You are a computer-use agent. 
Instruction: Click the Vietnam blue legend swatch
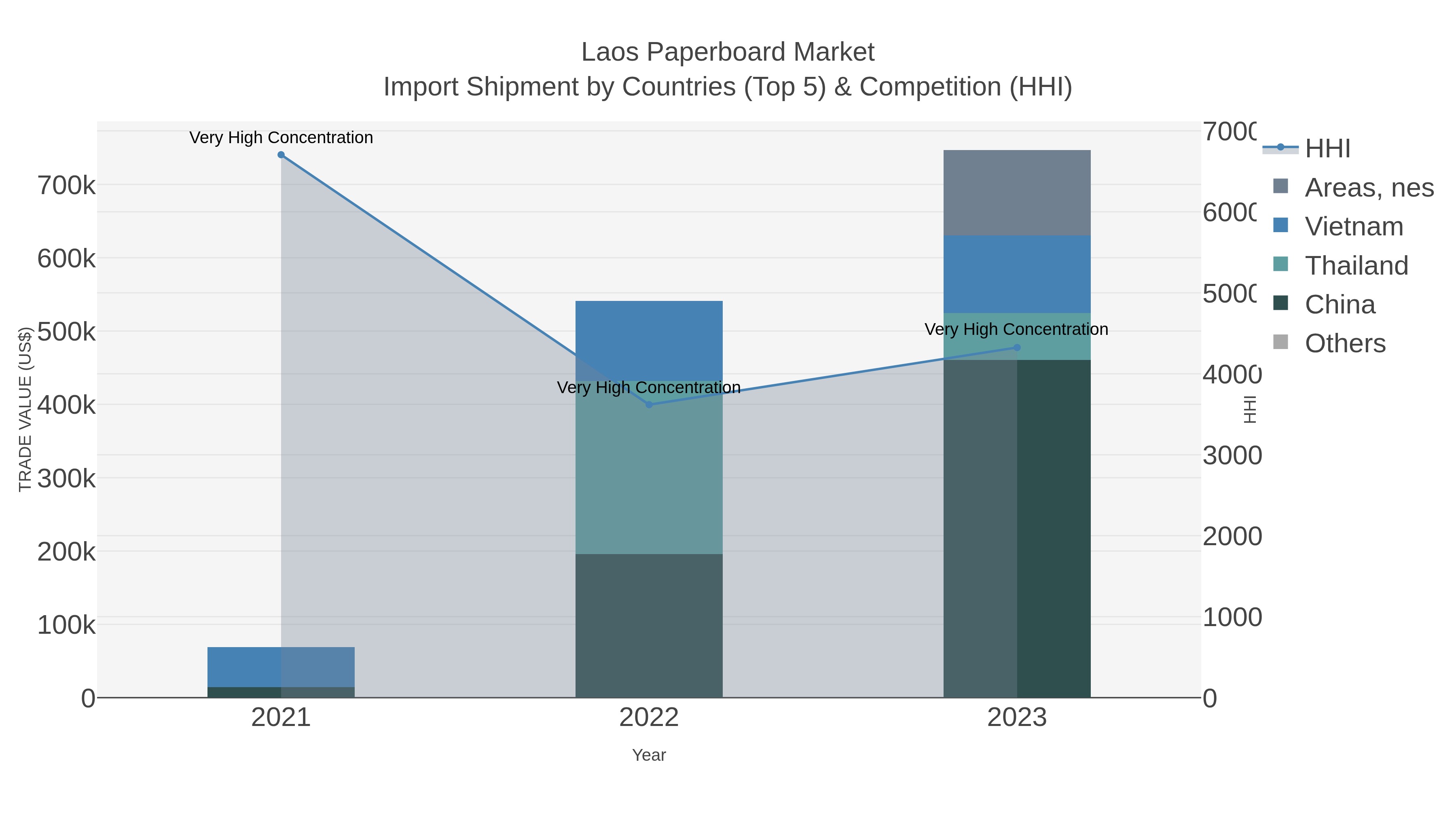[1281, 225]
